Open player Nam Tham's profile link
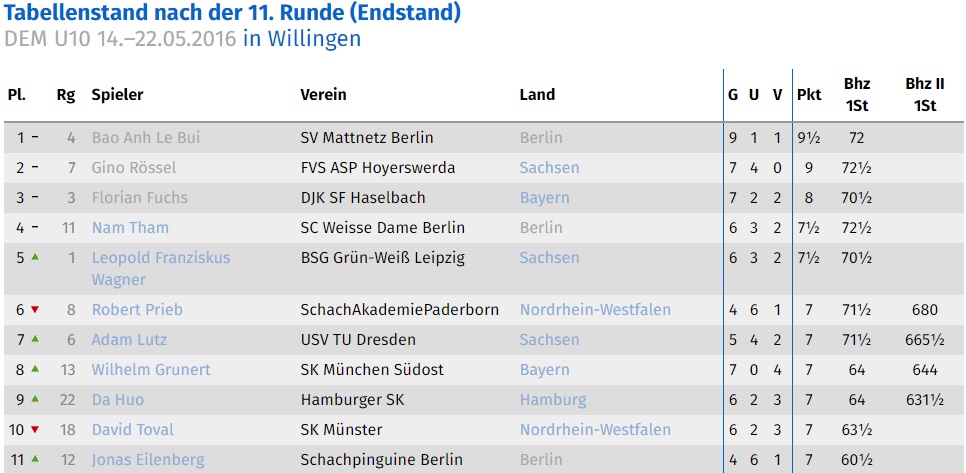 [x=130, y=228]
